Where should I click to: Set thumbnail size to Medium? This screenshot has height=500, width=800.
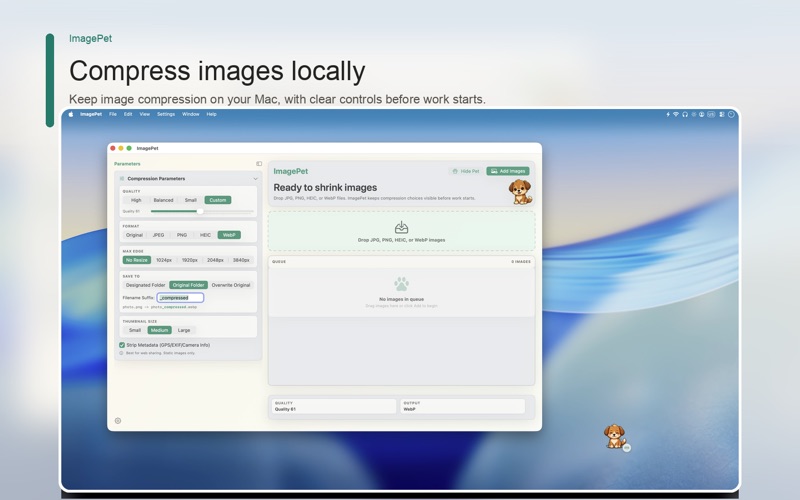pos(159,330)
